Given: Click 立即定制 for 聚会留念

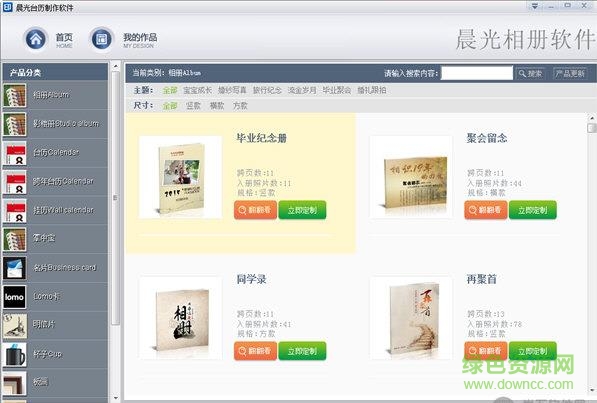Looking at the screenshot, I should 533,210.
